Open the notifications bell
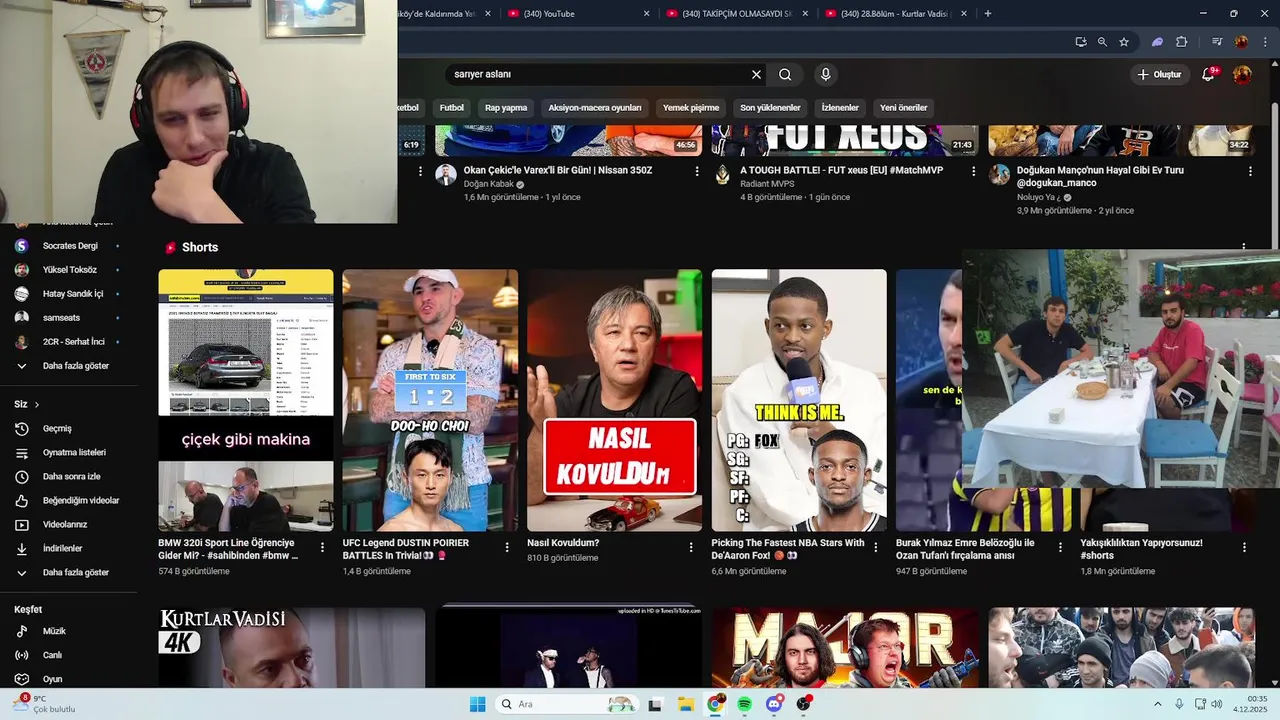Viewport: 1280px width, 720px height. pos(1208,74)
